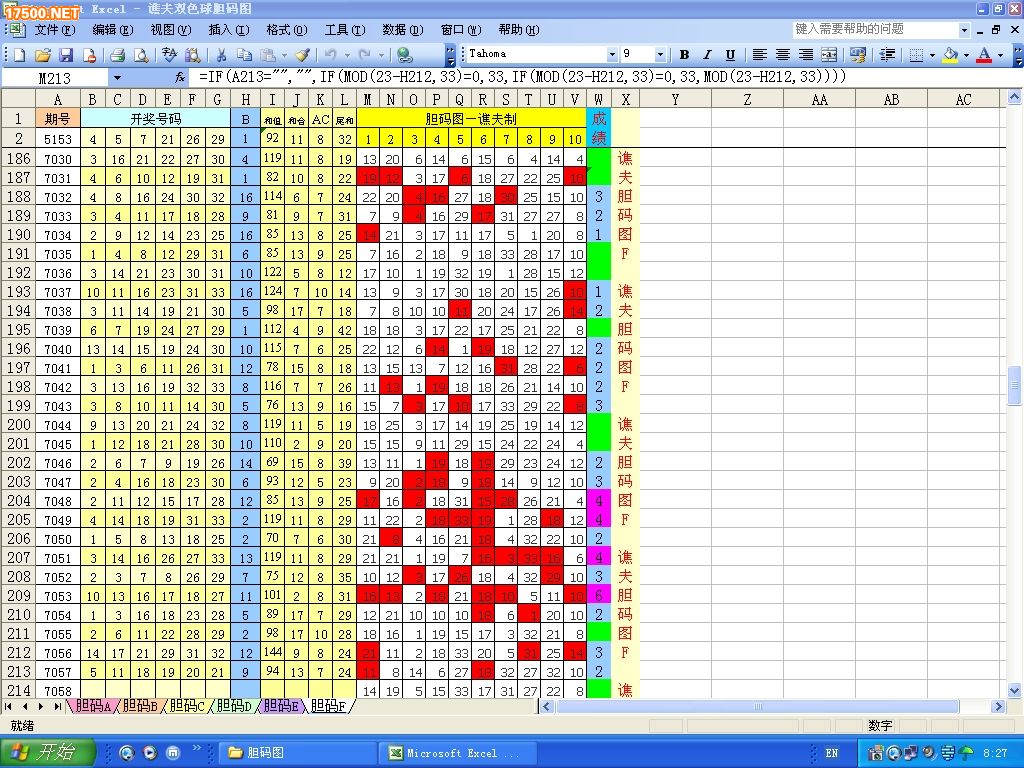The width and height of the screenshot is (1024, 768).
Task: Align text right
Action: (x=806, y=55)
